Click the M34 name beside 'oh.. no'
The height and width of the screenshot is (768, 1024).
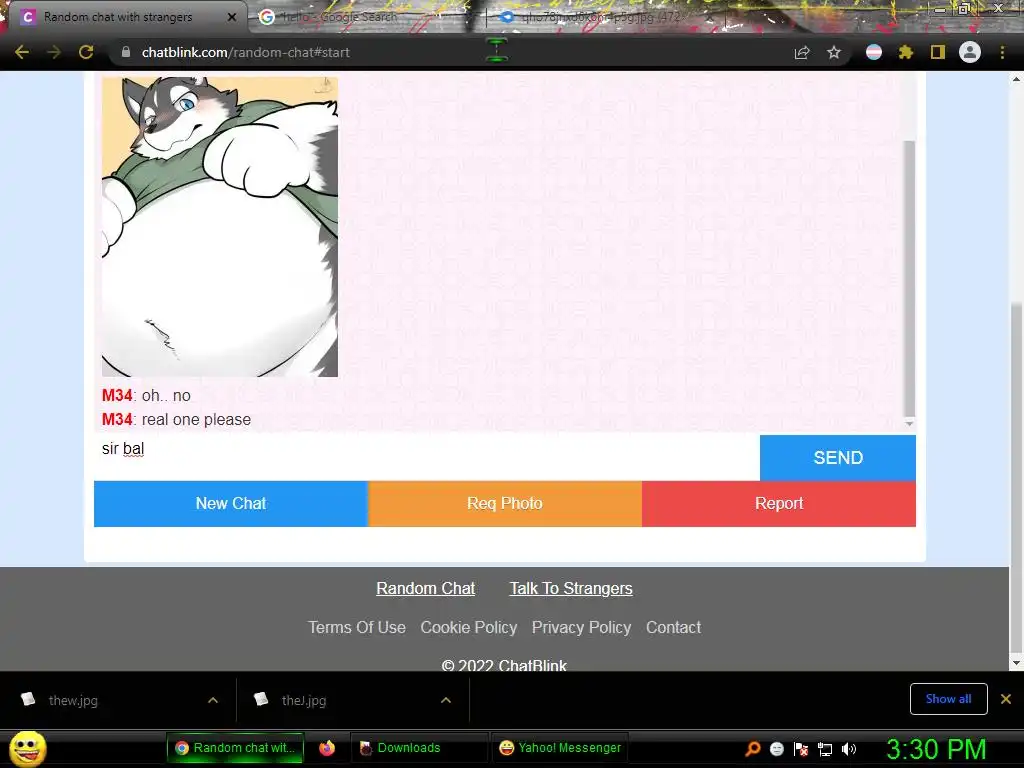coord(117,396)
